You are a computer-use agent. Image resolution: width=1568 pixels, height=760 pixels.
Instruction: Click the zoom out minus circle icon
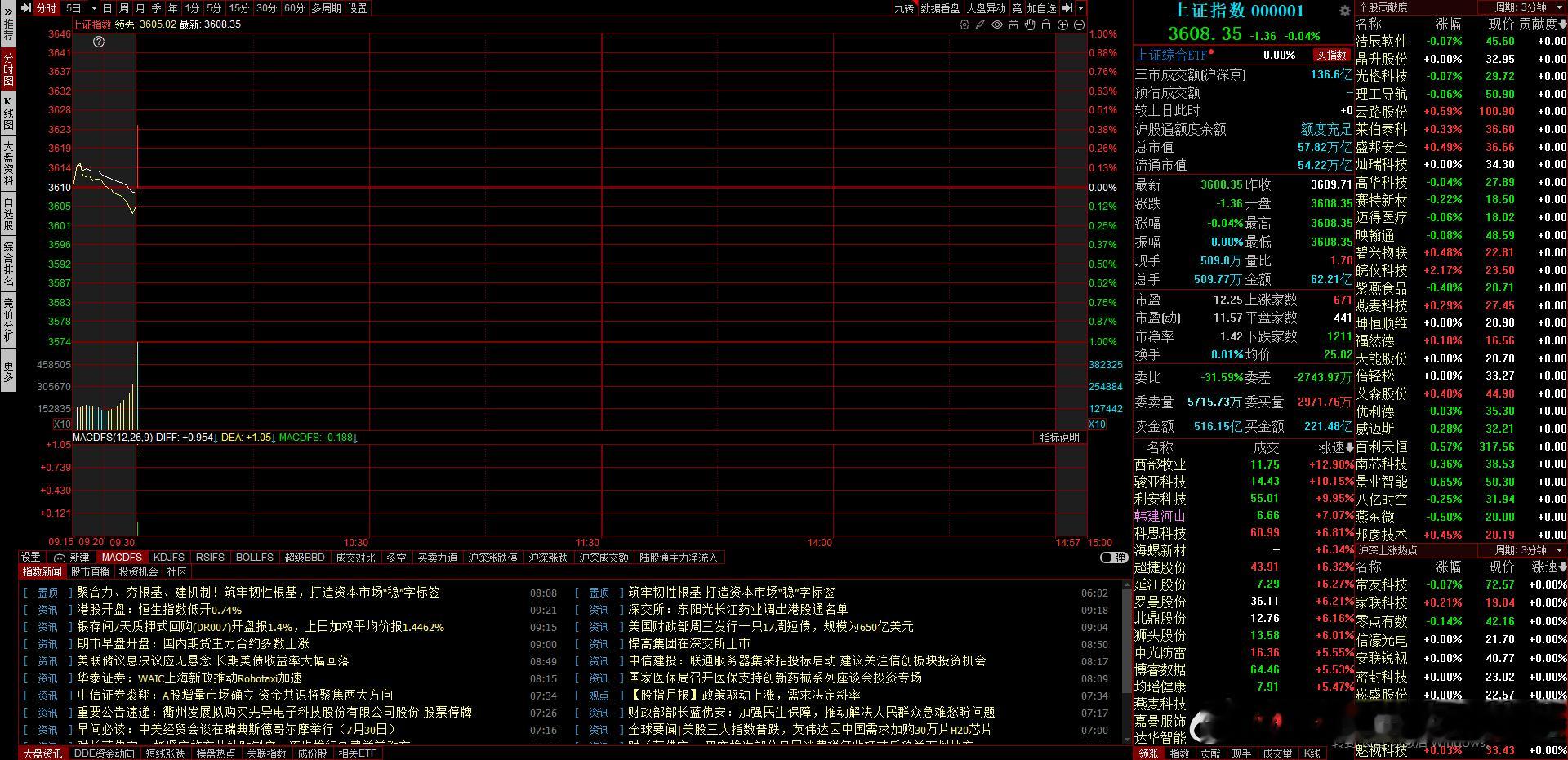[1079, 25]
